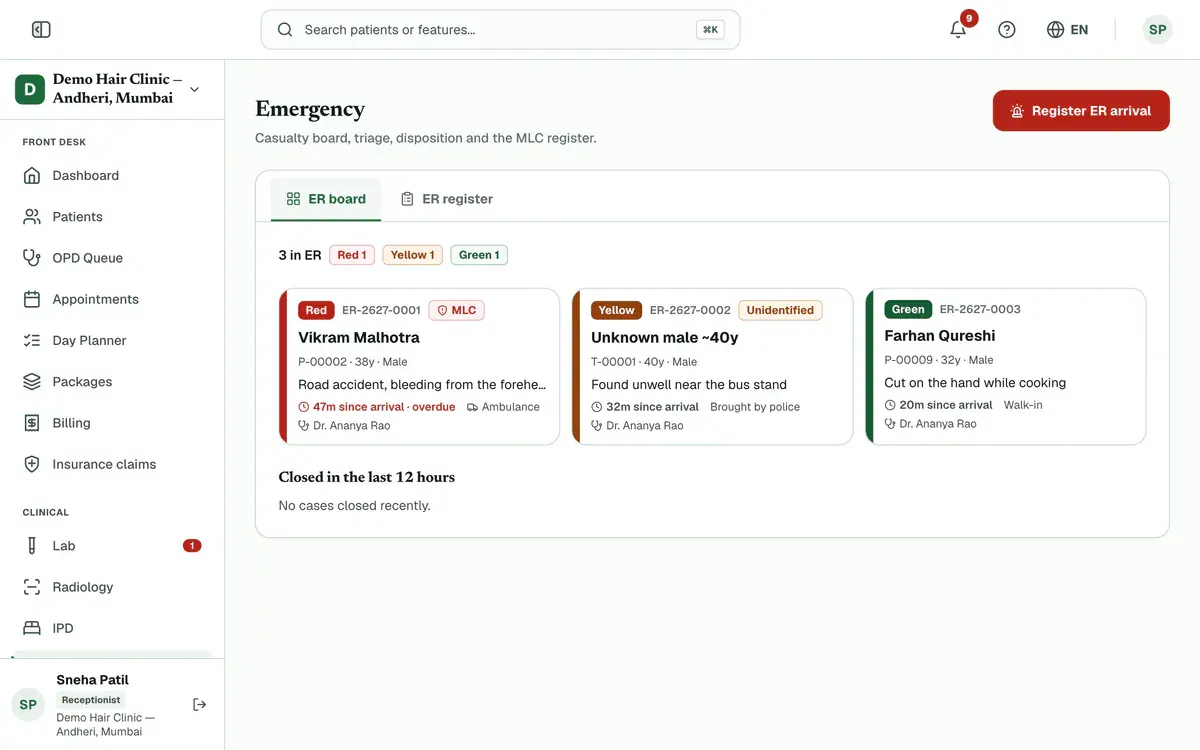1200x750 pixels.
Task: Open Insurance claims
Action: (112, 464)
